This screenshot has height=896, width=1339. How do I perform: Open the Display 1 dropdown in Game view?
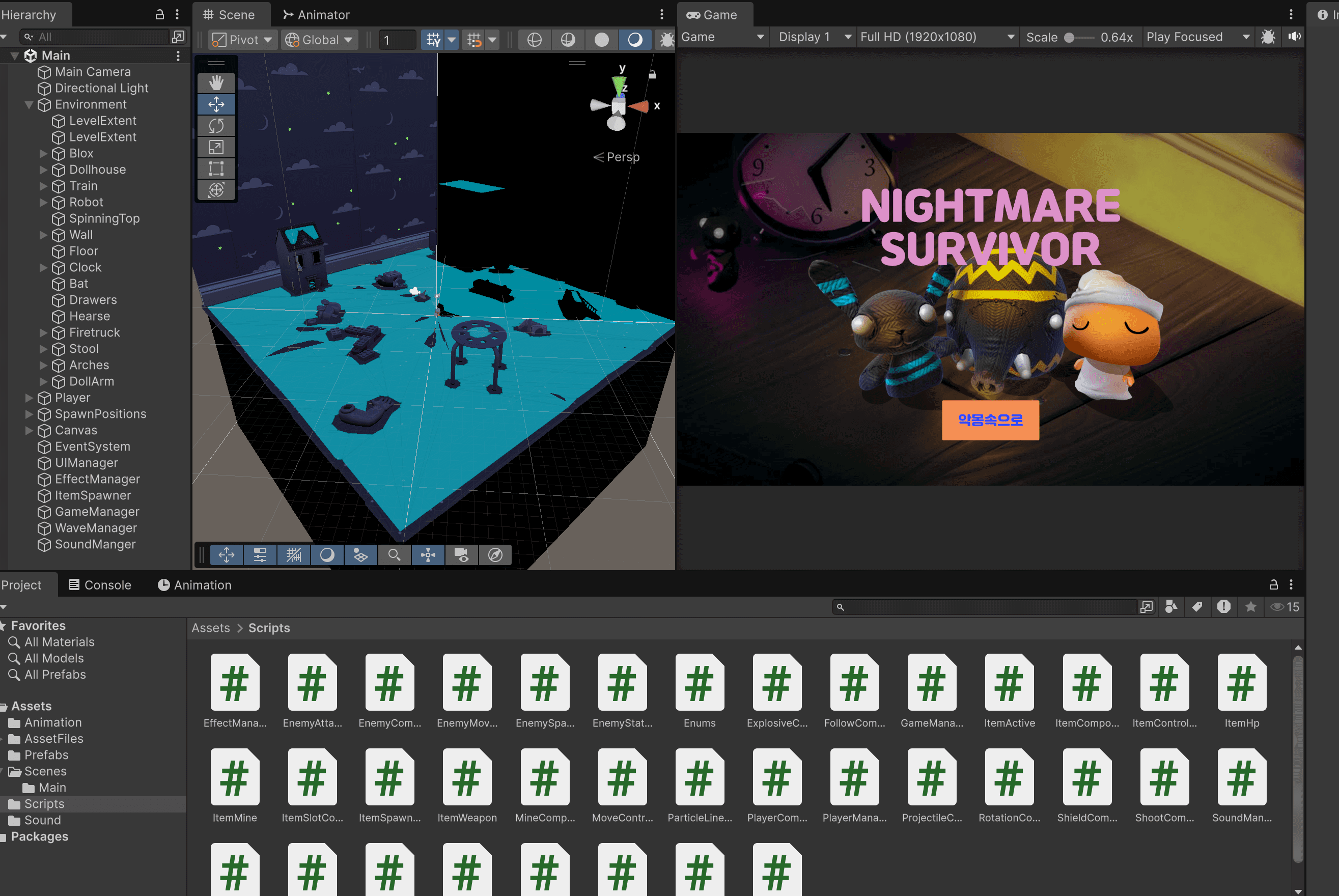tap(812, 37)
